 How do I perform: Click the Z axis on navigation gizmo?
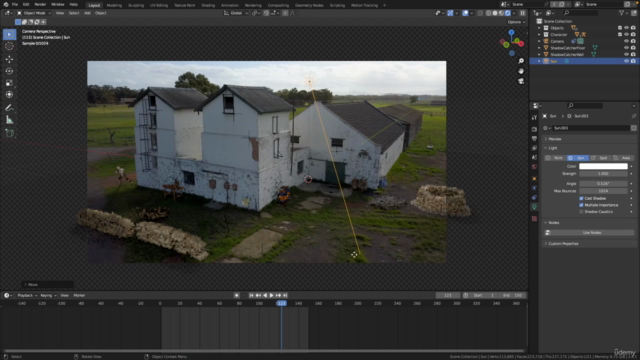[511, 32]
